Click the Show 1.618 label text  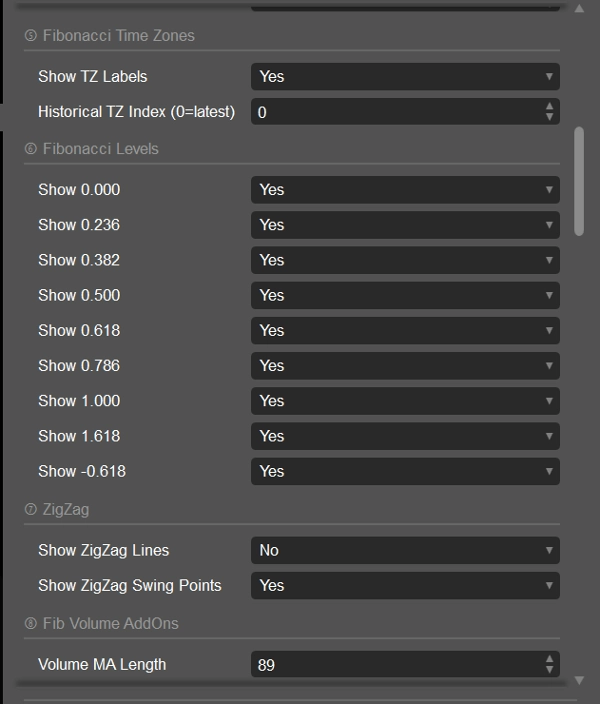(x=79, y=436)
